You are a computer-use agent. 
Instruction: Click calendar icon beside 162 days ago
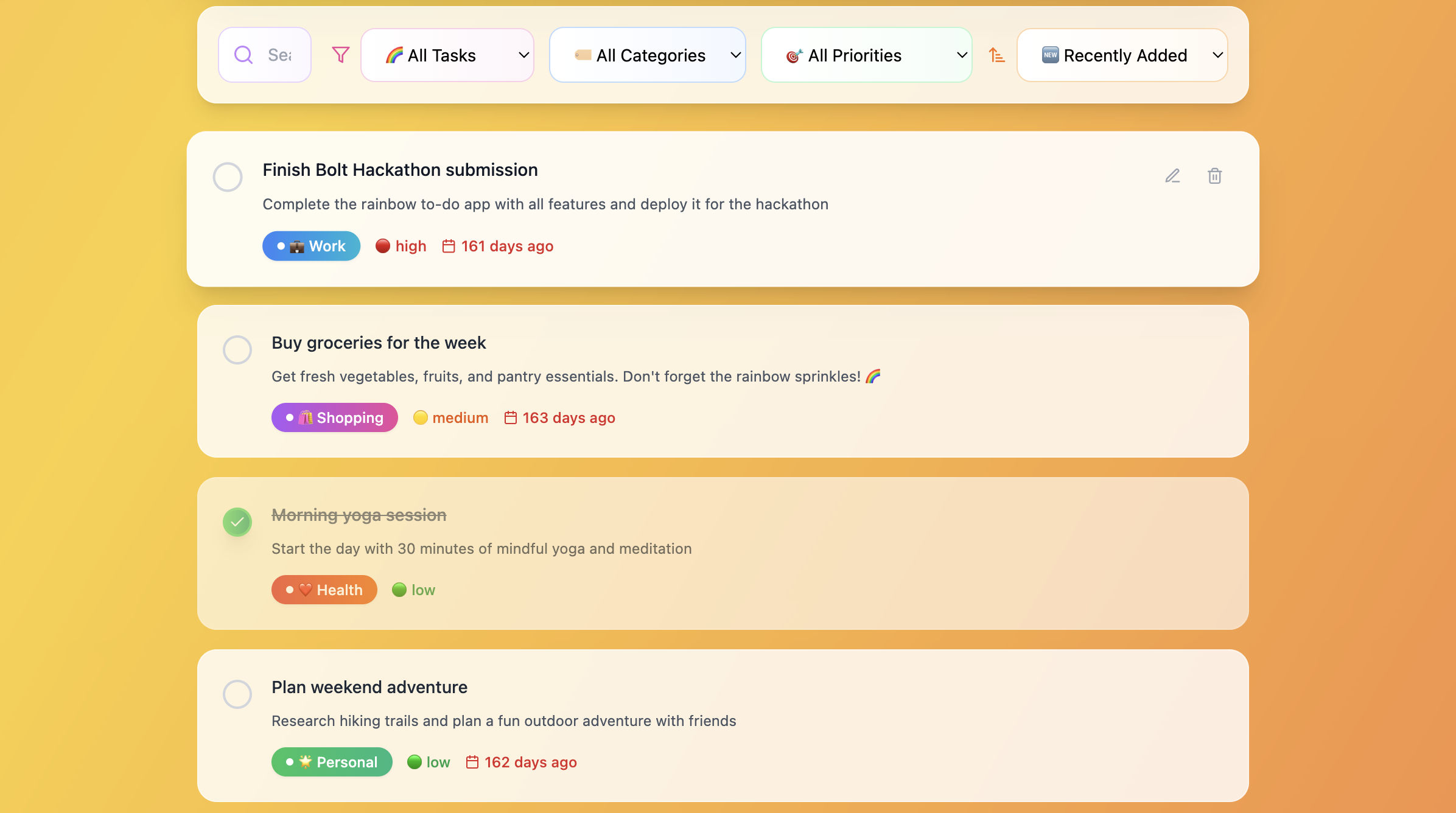coord(472,762)
